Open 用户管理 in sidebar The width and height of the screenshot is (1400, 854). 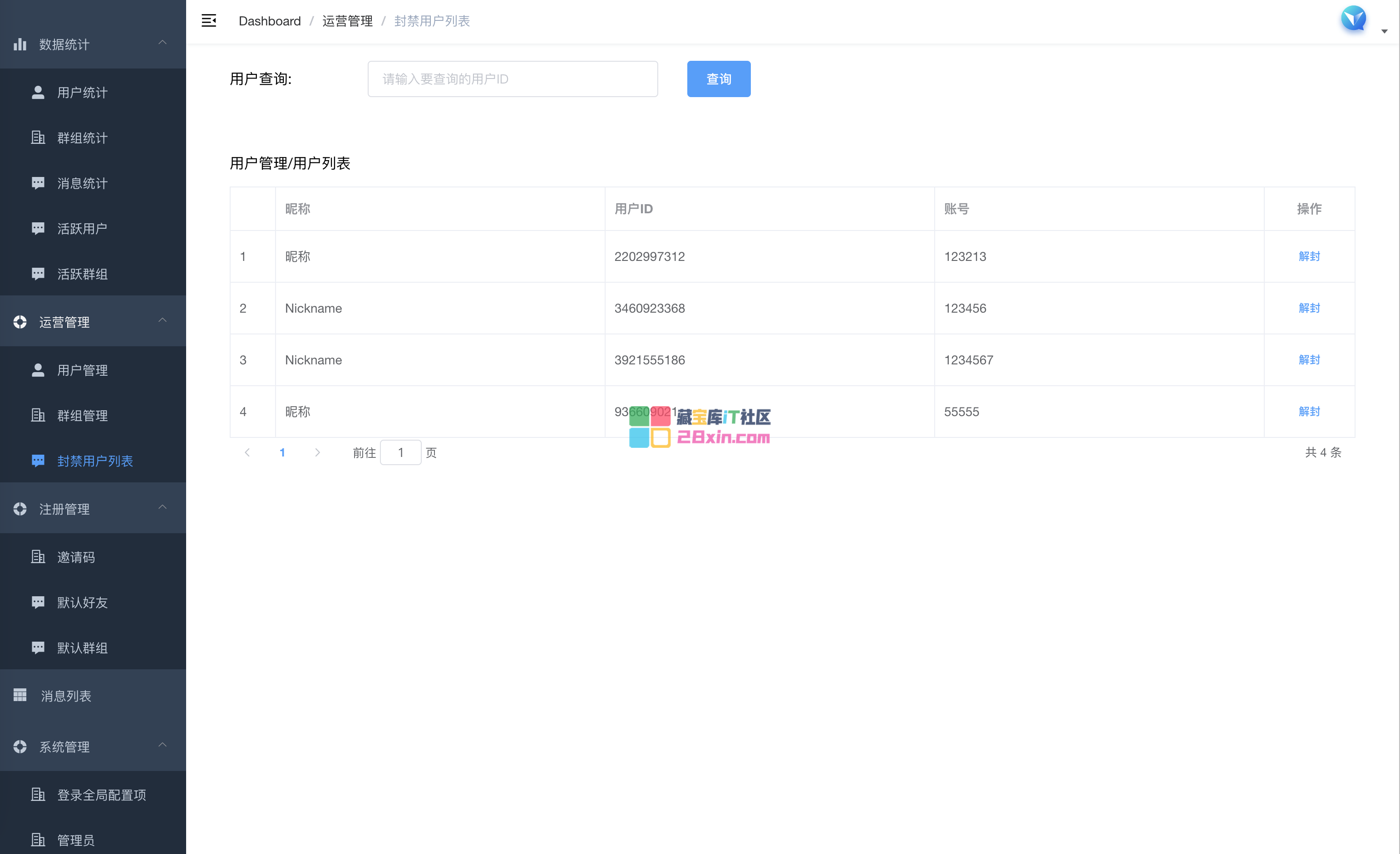(82, 370)
